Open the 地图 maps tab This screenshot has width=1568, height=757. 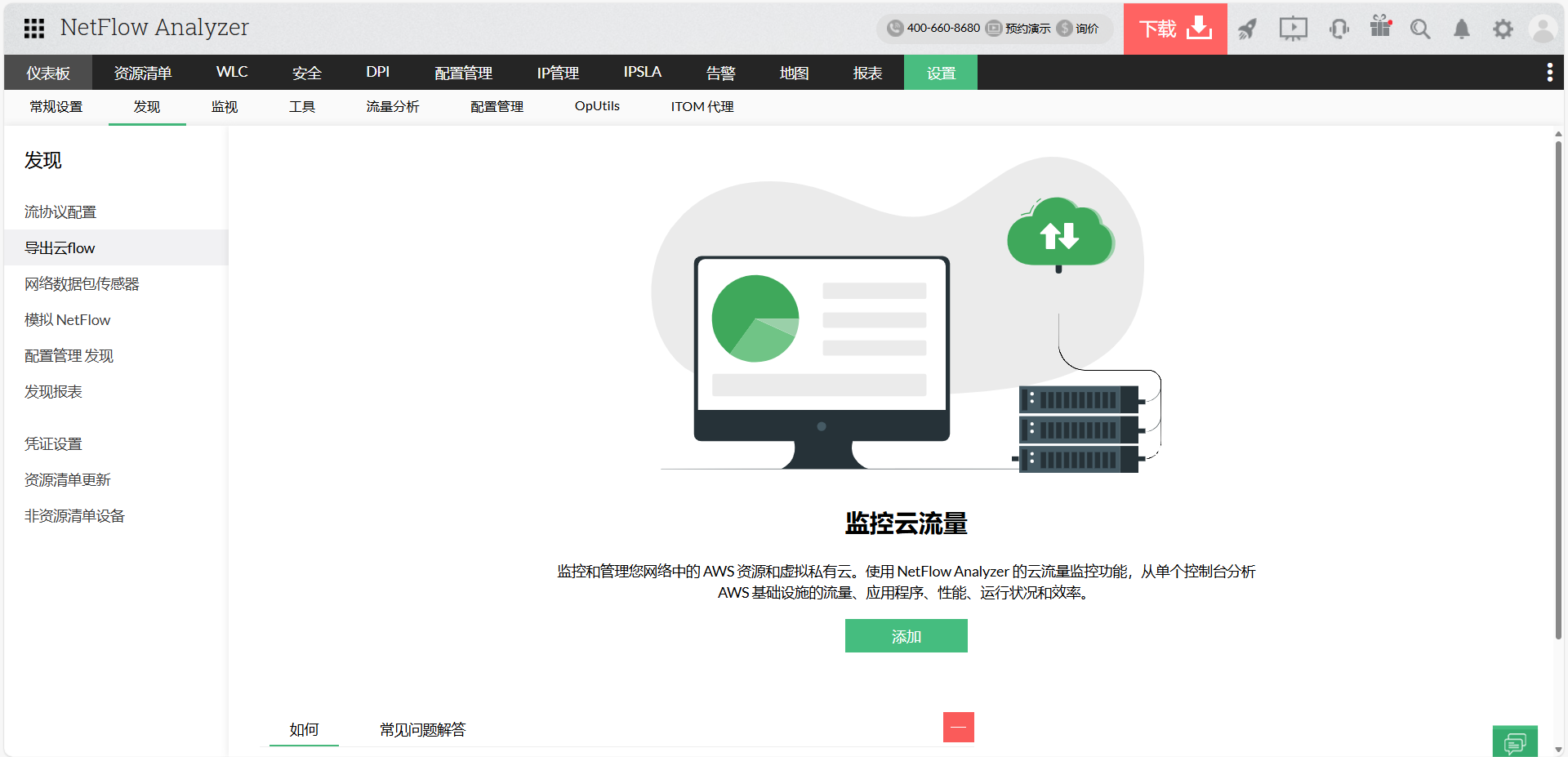coord(795,73)
